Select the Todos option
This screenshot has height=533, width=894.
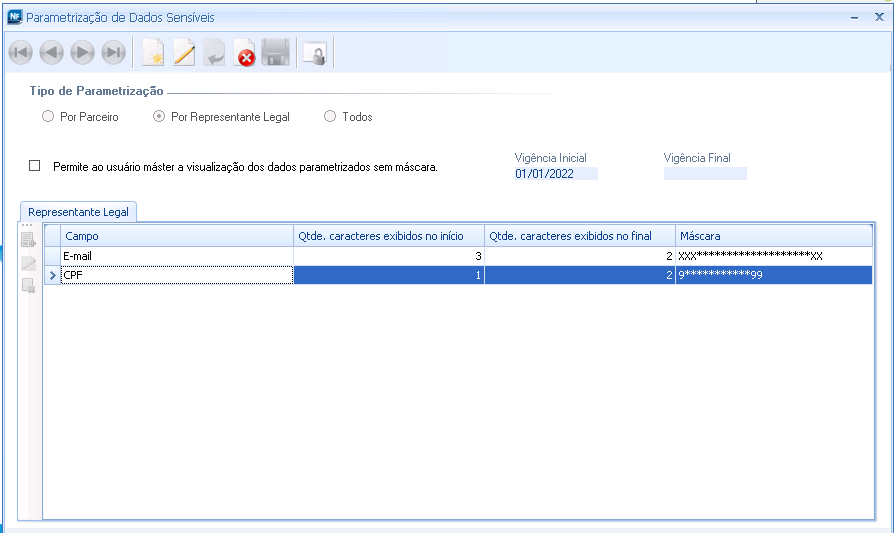tap(330, 116)
